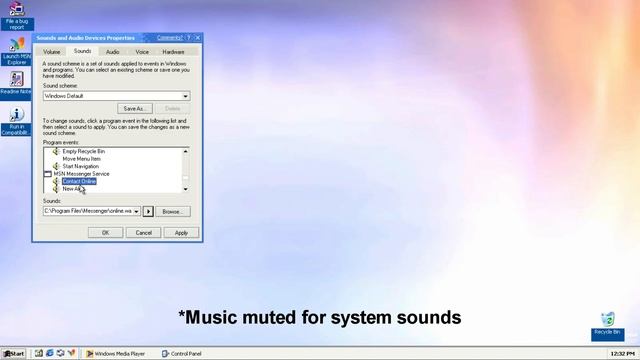This screenshot has height=360, width=640.
Task: Click the context help question mark button
Action: tap(189, 38)
